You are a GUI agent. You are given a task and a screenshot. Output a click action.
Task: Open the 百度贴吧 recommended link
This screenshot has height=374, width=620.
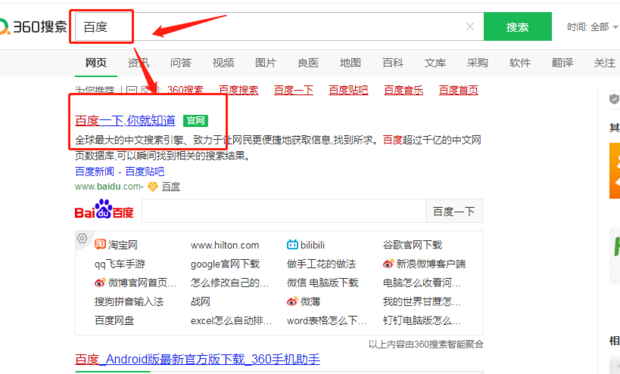coord(348,90)
